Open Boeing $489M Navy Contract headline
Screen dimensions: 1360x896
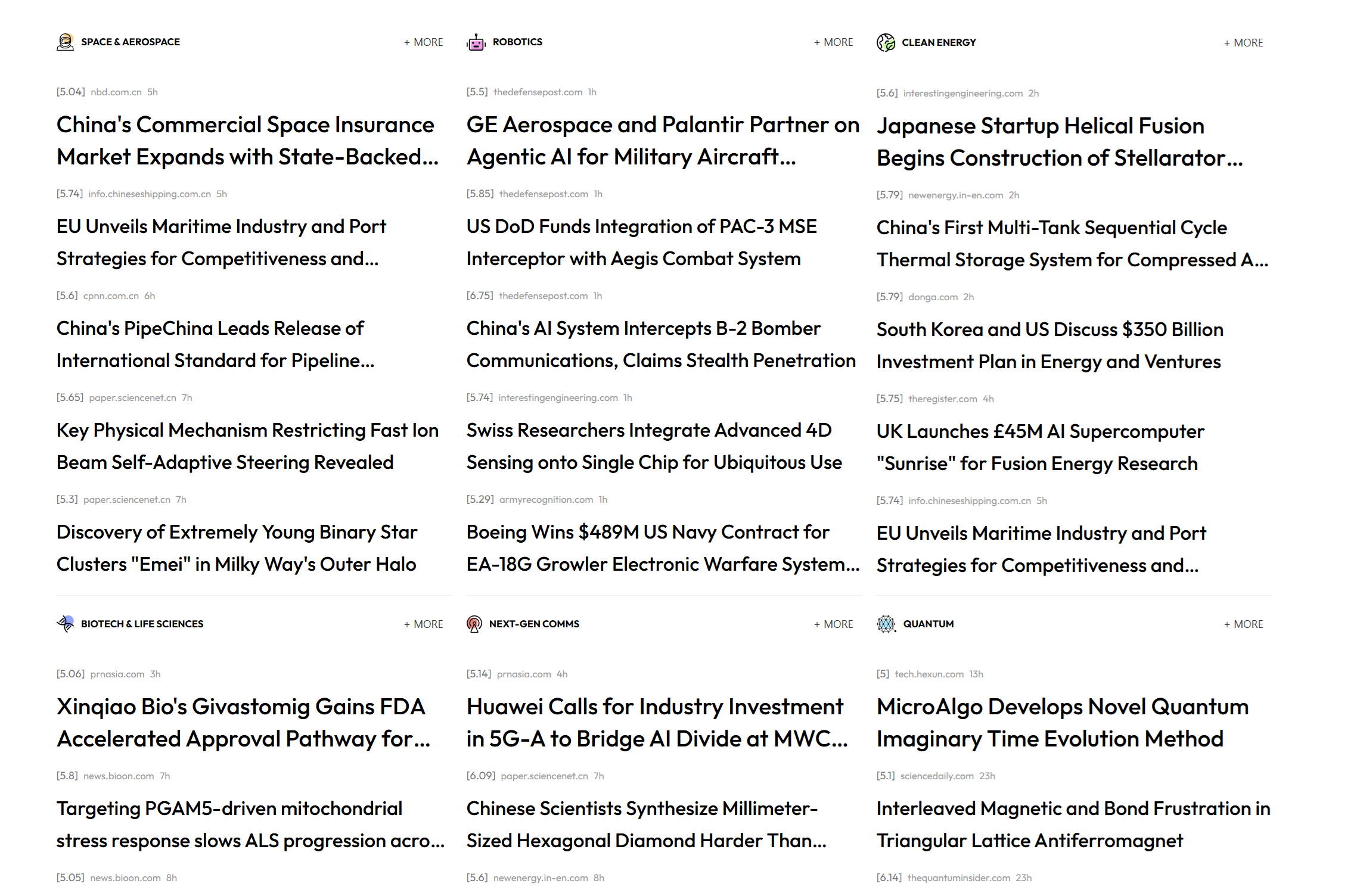point(662,548)
